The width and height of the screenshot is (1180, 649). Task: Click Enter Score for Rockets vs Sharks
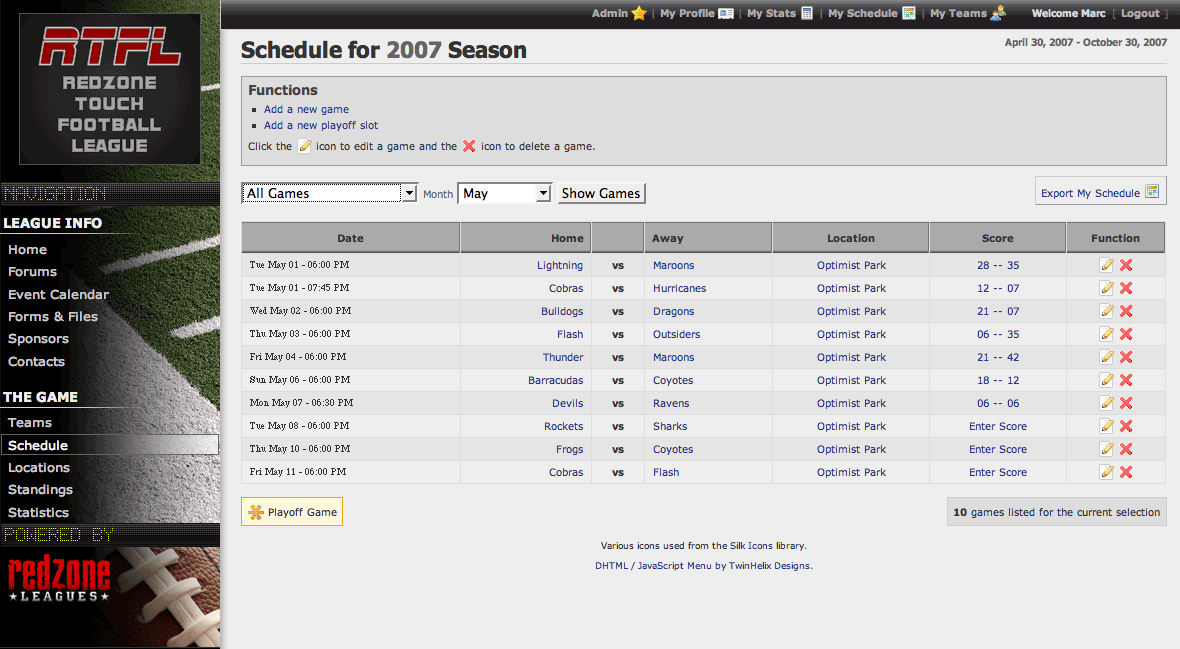coord(997,426)
